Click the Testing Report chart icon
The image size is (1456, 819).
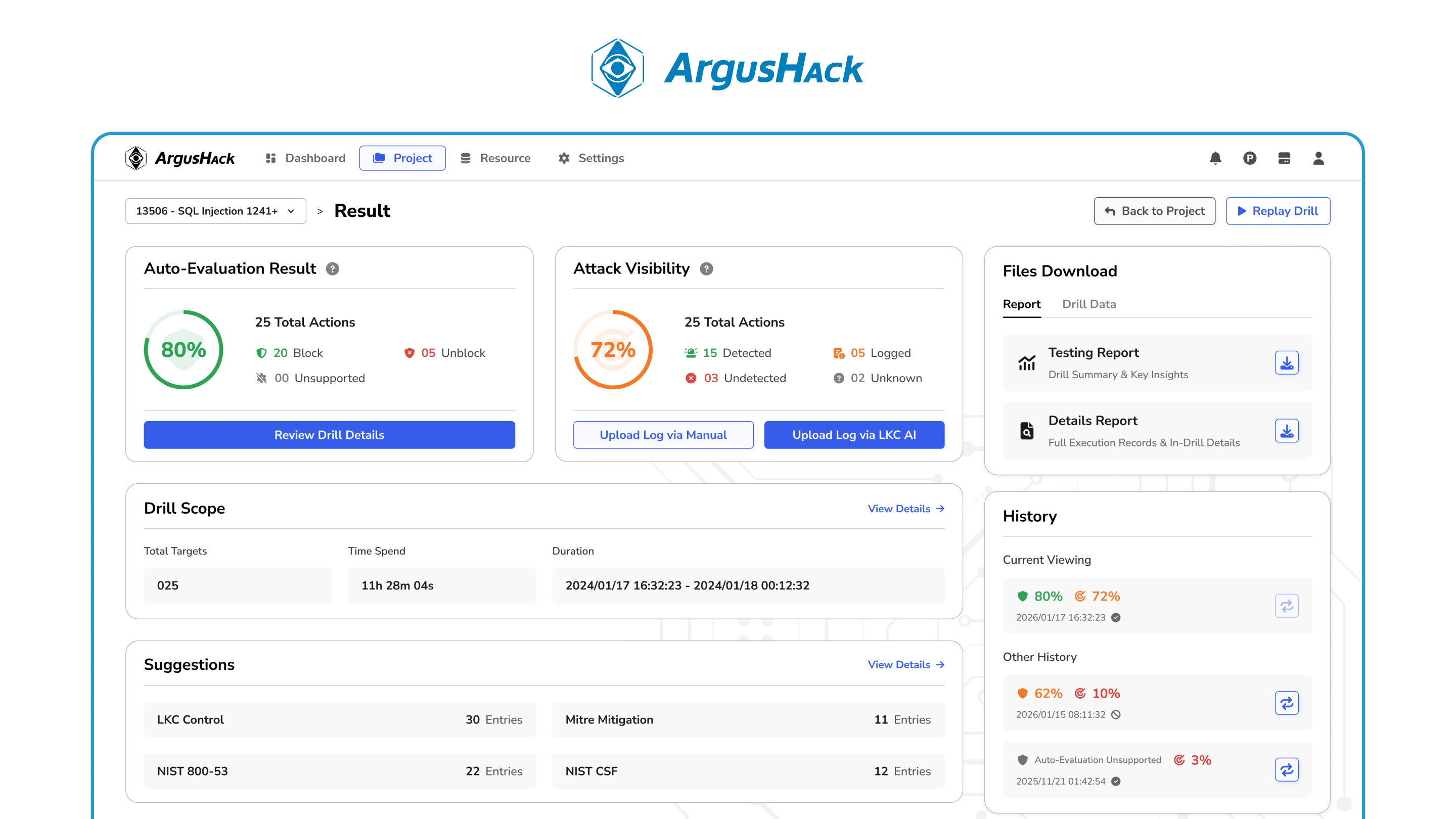(1026, 363)
